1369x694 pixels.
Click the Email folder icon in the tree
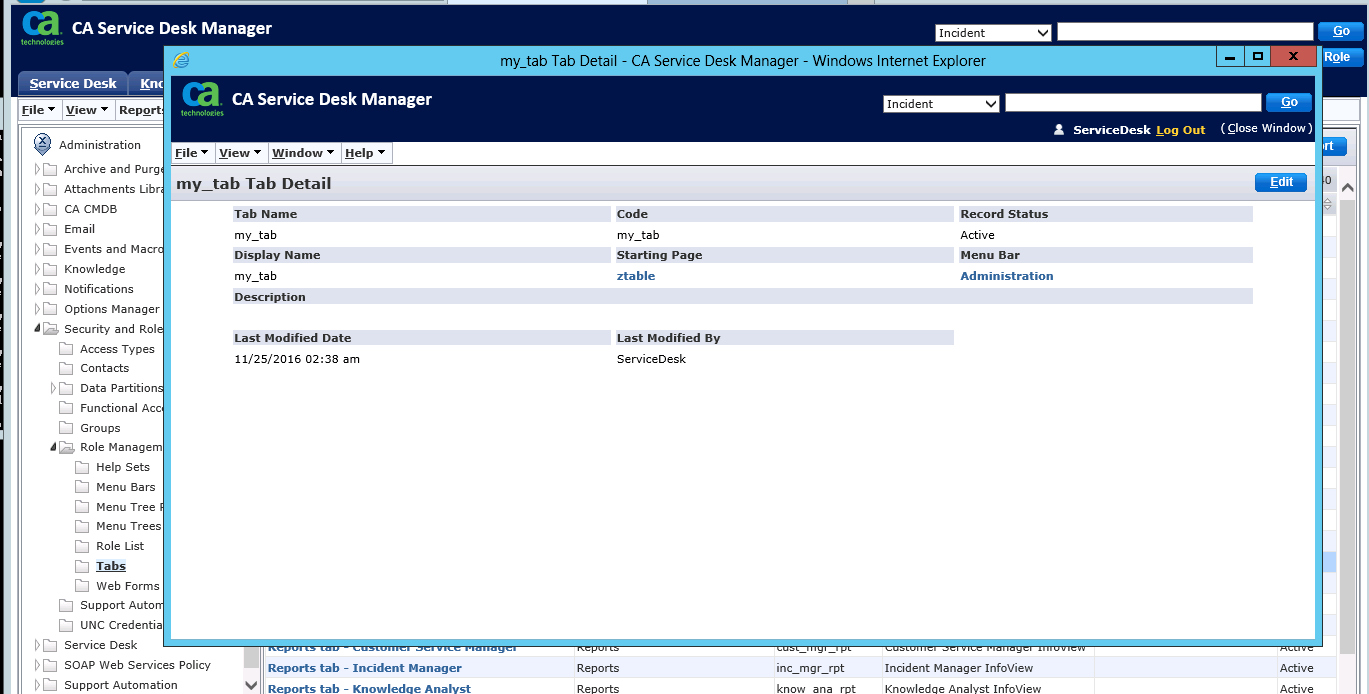50,229
